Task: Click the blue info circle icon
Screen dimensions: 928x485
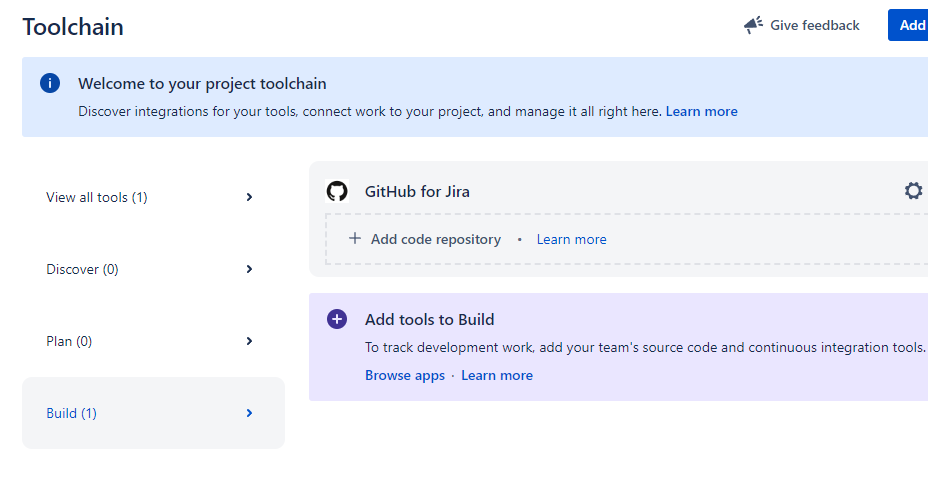Action: 50,84
